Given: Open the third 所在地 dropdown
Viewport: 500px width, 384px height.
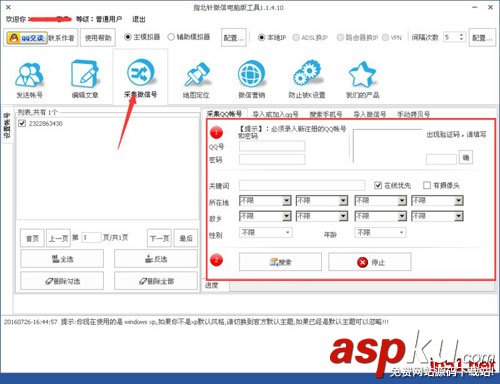Looking at the screenshot, I should pyautogui.click(x=380, y=200).
